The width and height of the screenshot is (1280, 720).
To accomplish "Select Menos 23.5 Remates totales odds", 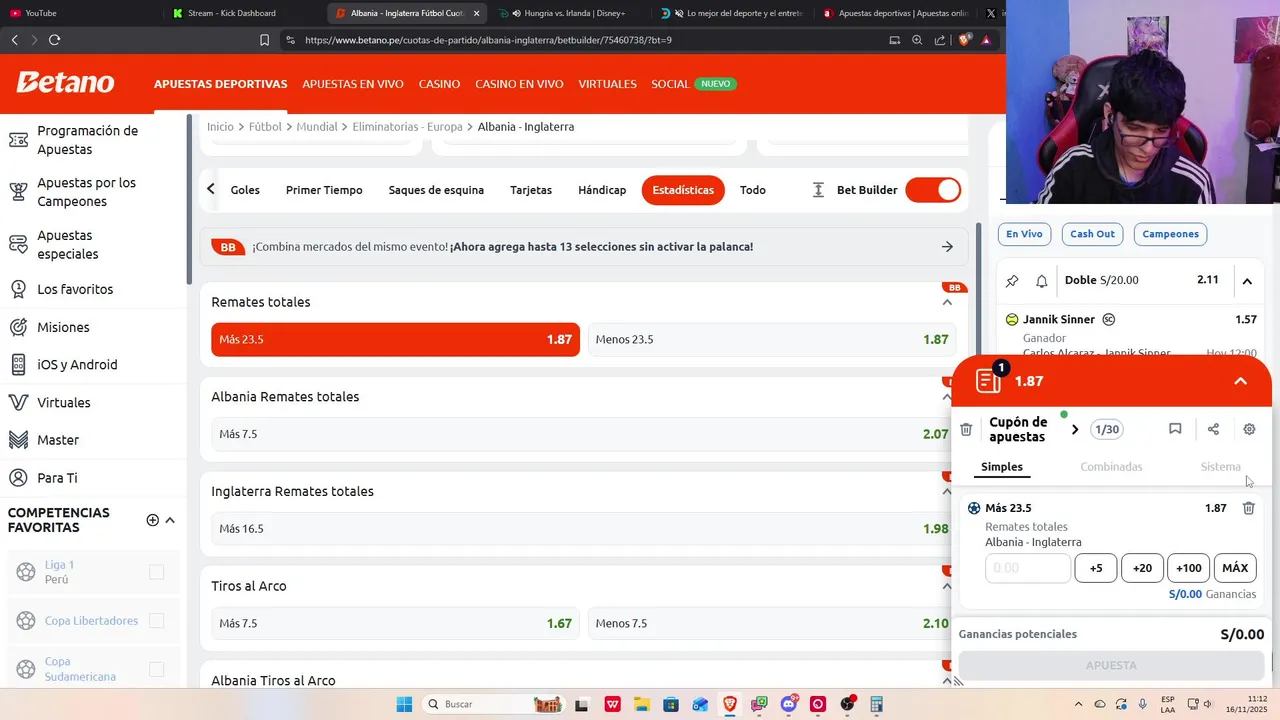I will tap(771, 339).
